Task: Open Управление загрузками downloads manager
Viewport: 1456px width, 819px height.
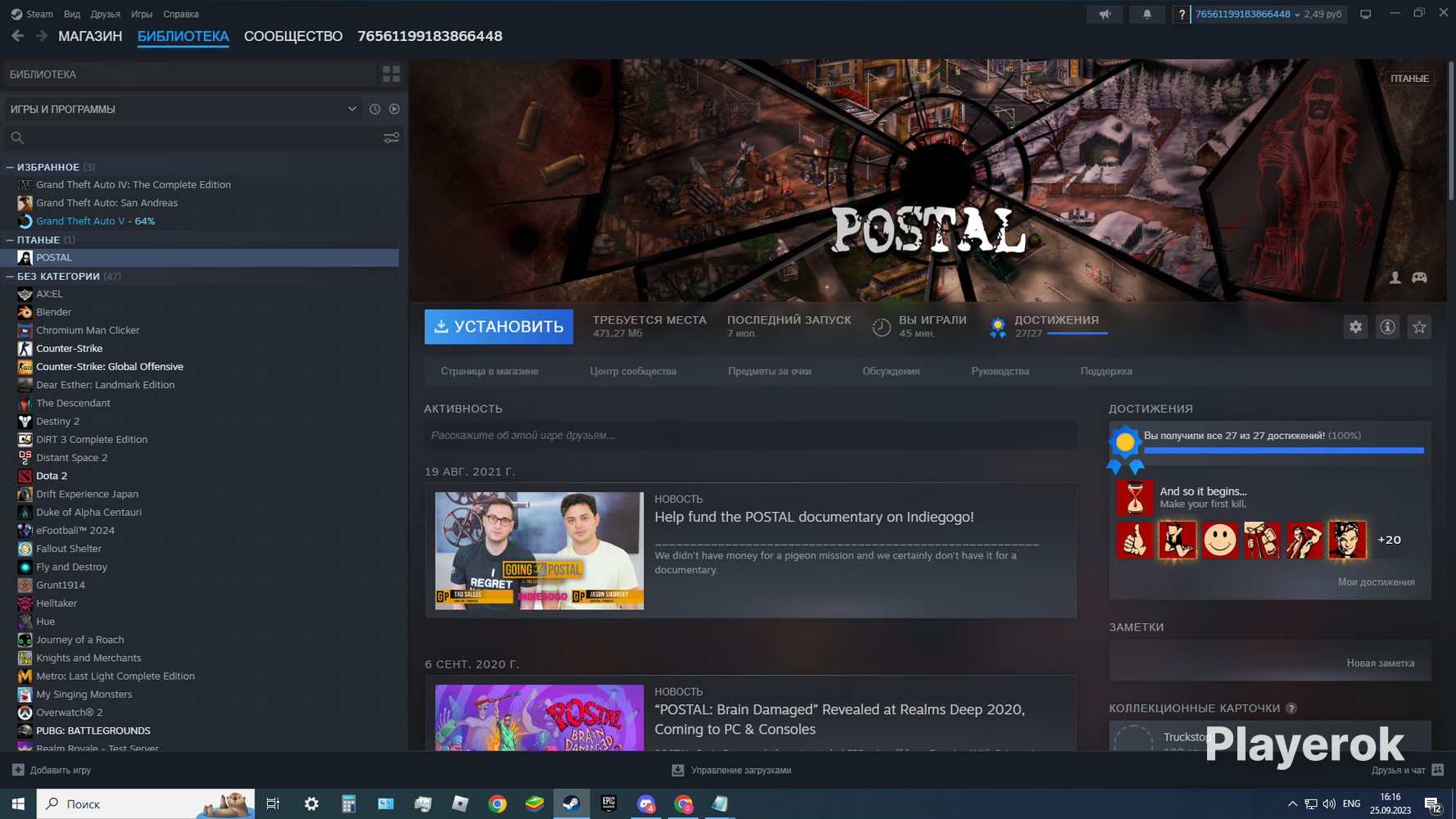Action: point(732,770)
